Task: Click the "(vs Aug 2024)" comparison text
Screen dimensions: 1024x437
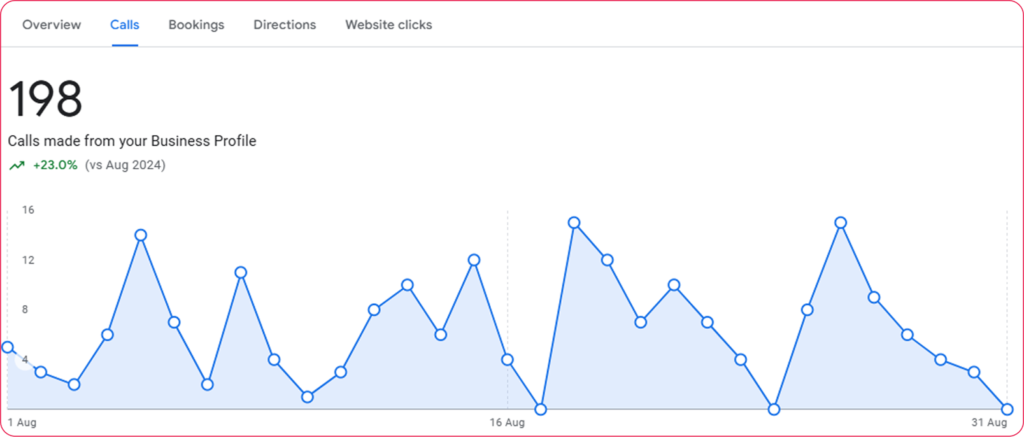Action: [x=125, y=165]
